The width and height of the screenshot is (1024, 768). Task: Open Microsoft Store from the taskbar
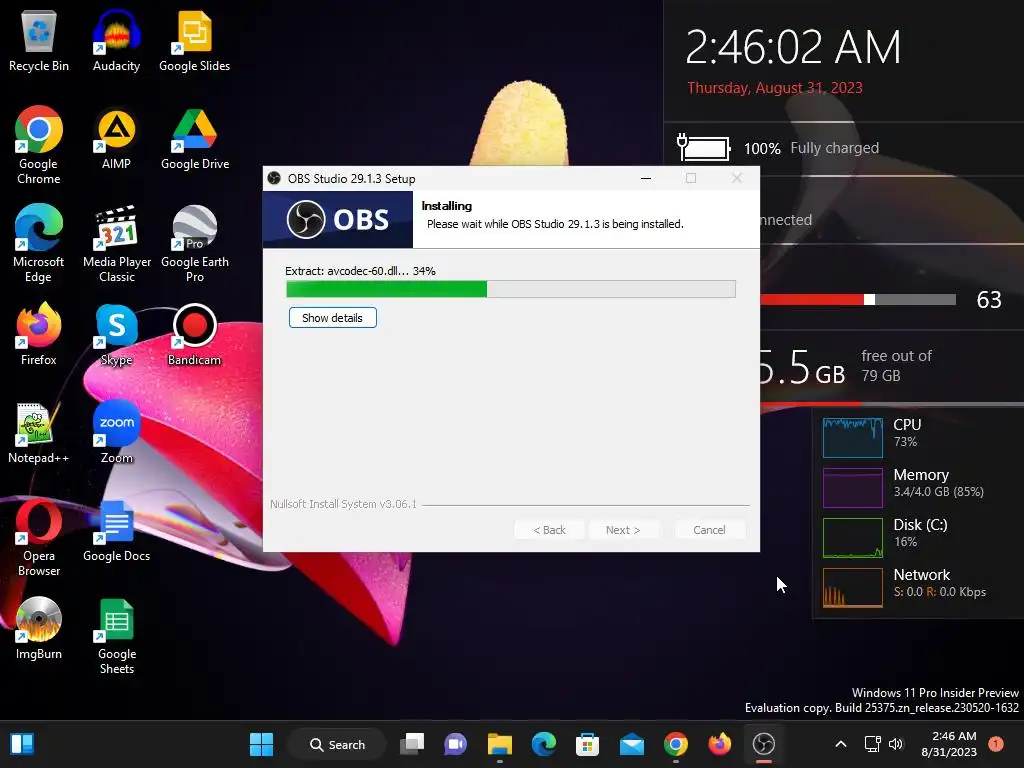tap(587, 744)
